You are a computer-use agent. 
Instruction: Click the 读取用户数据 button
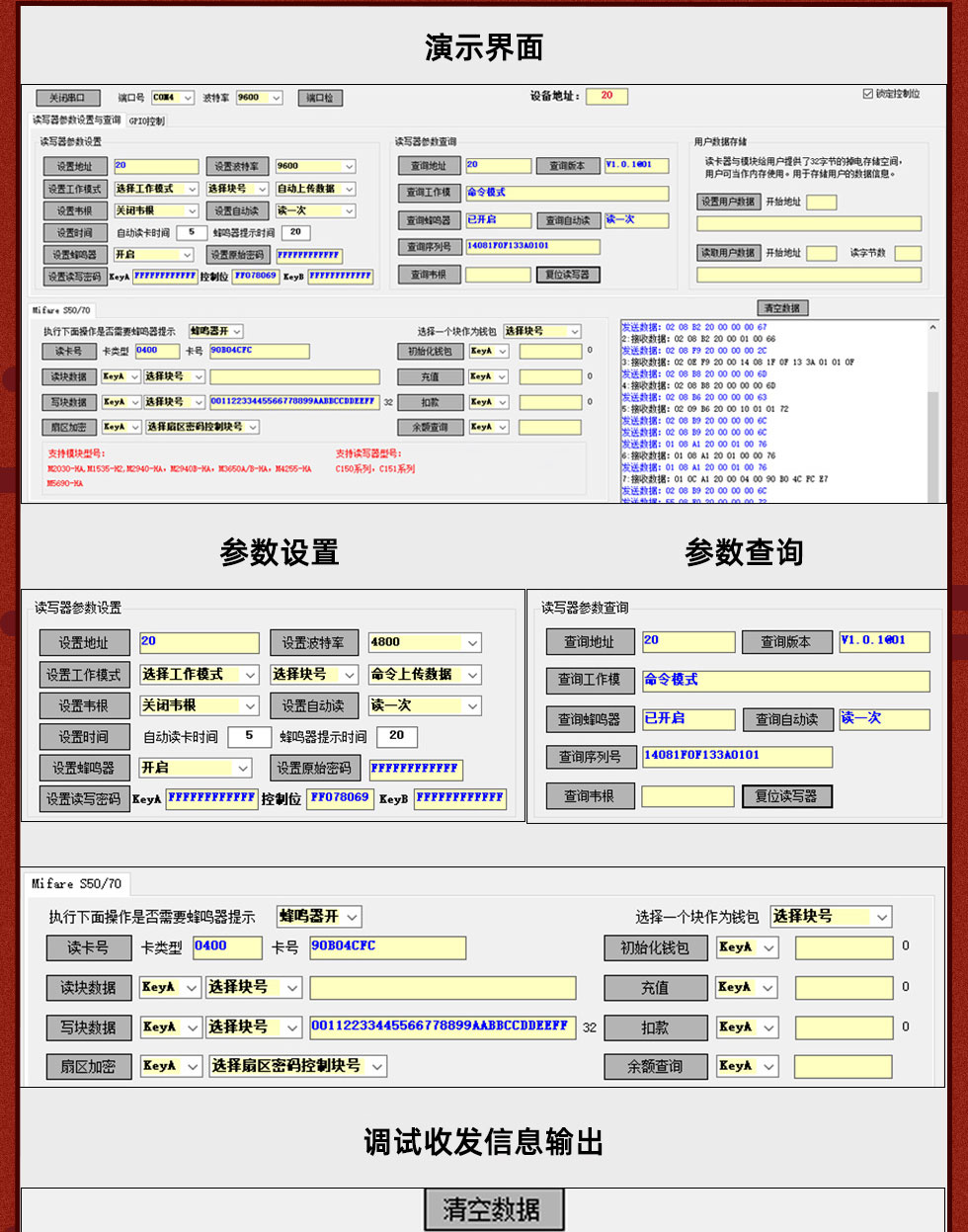click(728, 253)
